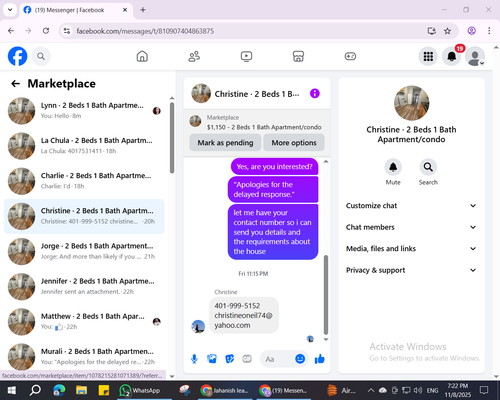Open Jennifer's conversation
This screenshot has width=500, height=400.
tap(84, 287)
